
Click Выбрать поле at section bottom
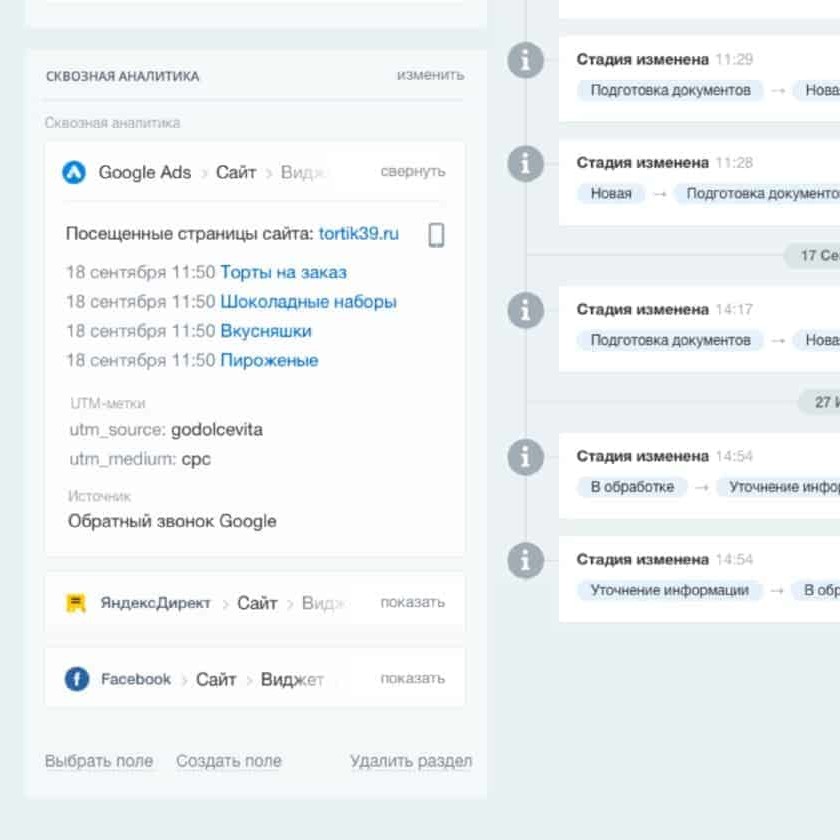pyautogui.click(x=99, y=761)
